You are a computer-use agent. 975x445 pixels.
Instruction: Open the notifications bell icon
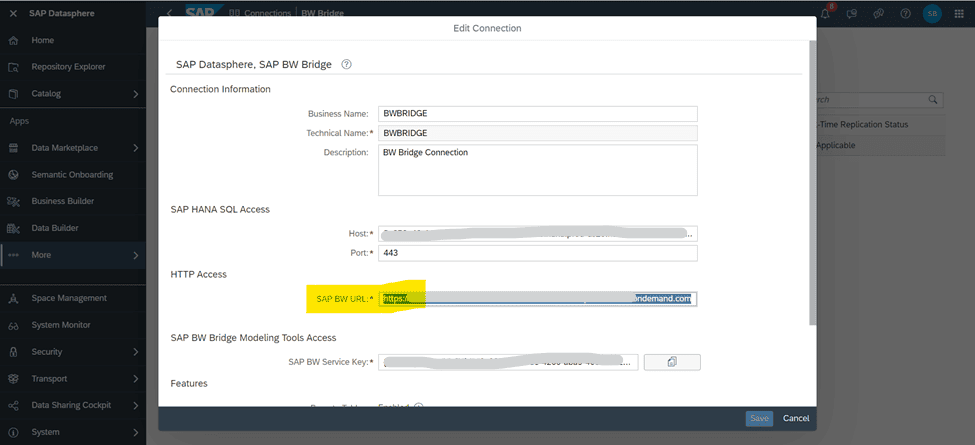point(826,13)
